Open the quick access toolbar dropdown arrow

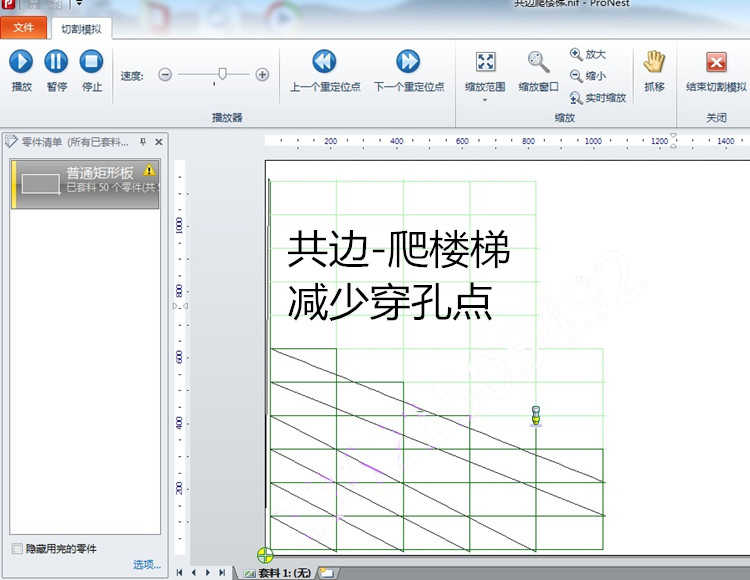coord(79,4)
